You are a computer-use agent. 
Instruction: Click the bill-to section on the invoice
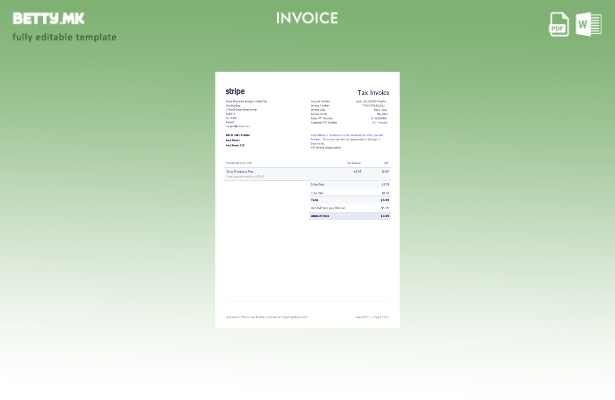coord(238,140)
